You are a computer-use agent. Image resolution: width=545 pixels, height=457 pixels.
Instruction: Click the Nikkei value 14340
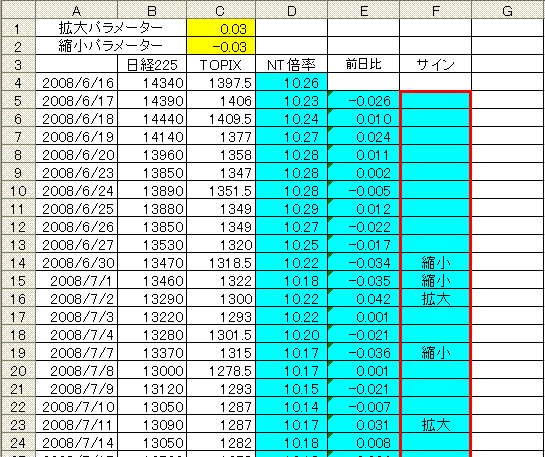[x=152, y=82]
